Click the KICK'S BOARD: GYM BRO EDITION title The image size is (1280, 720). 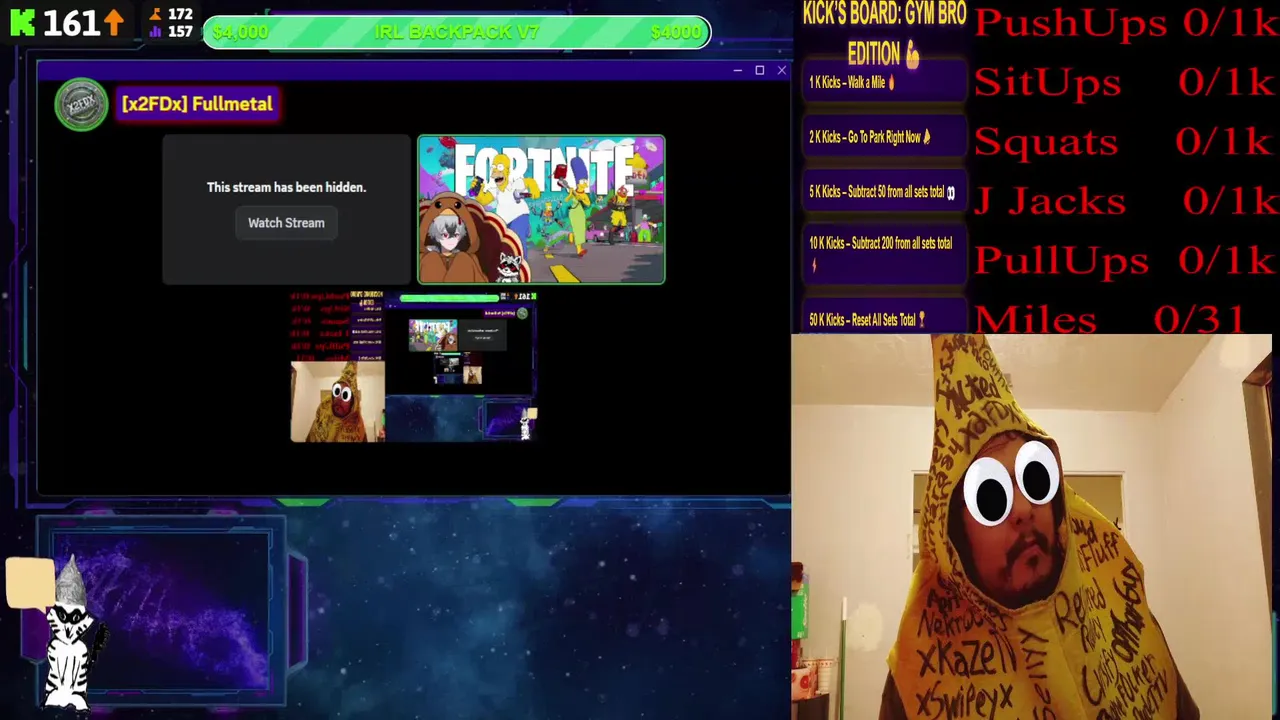pyautogui.click(x=884, y=34)
